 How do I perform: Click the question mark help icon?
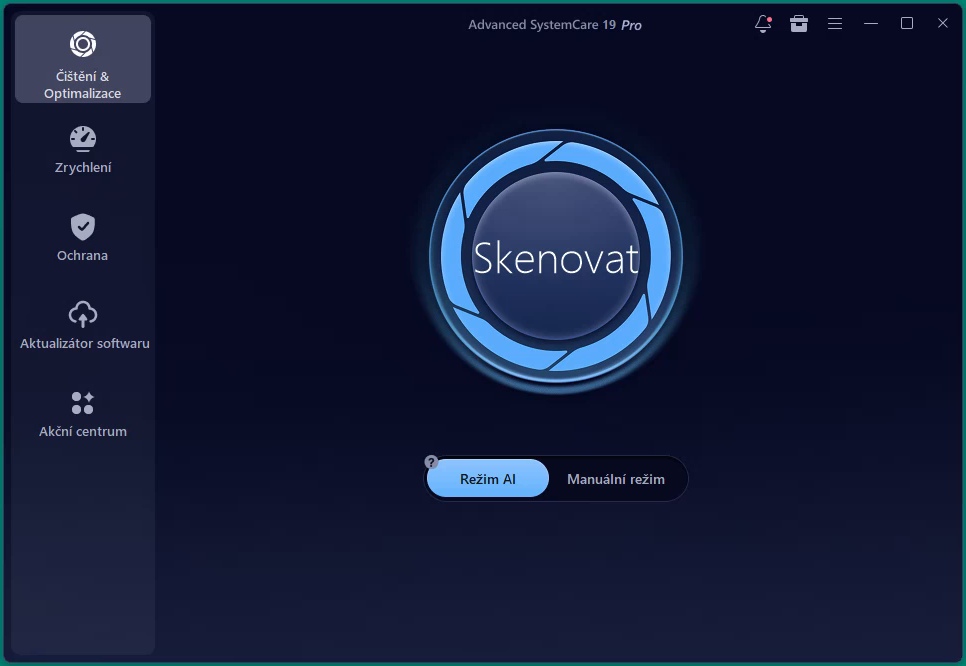click(x=432, y=462)
